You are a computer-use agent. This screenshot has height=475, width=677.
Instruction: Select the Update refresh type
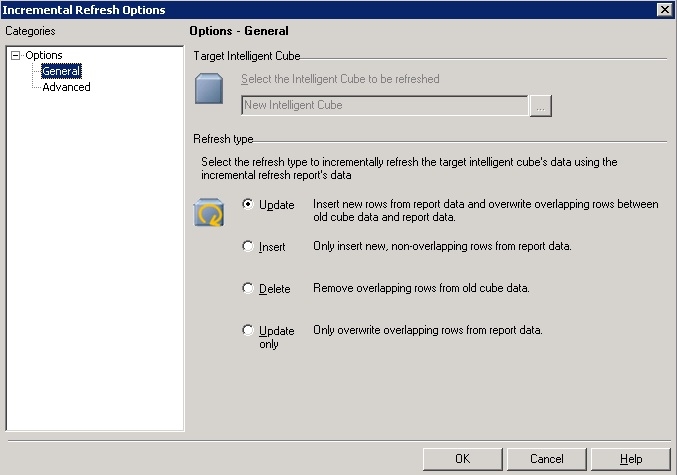(249, 204)
